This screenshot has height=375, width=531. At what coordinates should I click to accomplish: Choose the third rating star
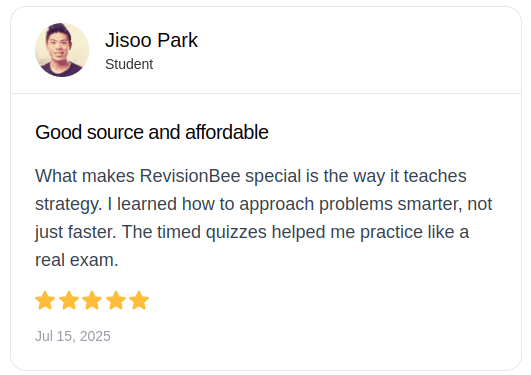click(92, 300)
